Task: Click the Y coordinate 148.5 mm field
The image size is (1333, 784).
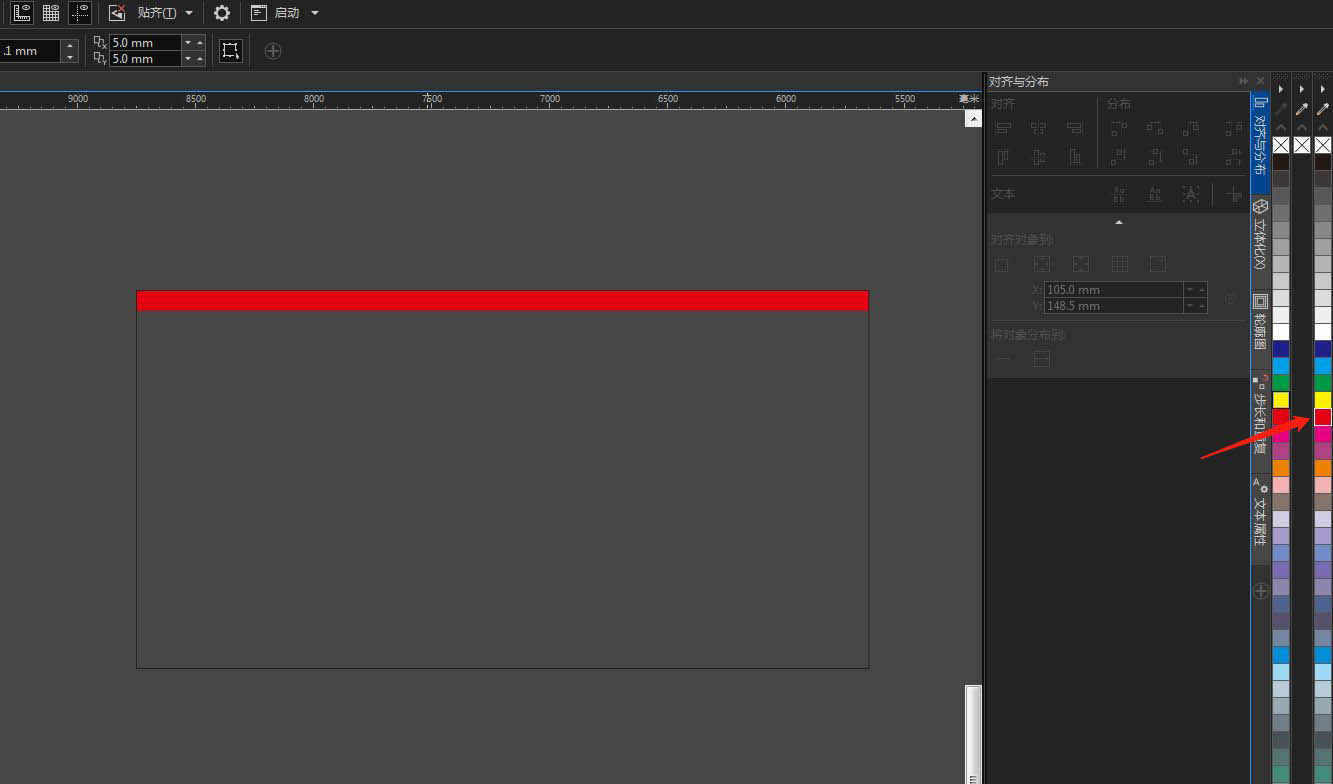Action: coord(1113,306)
